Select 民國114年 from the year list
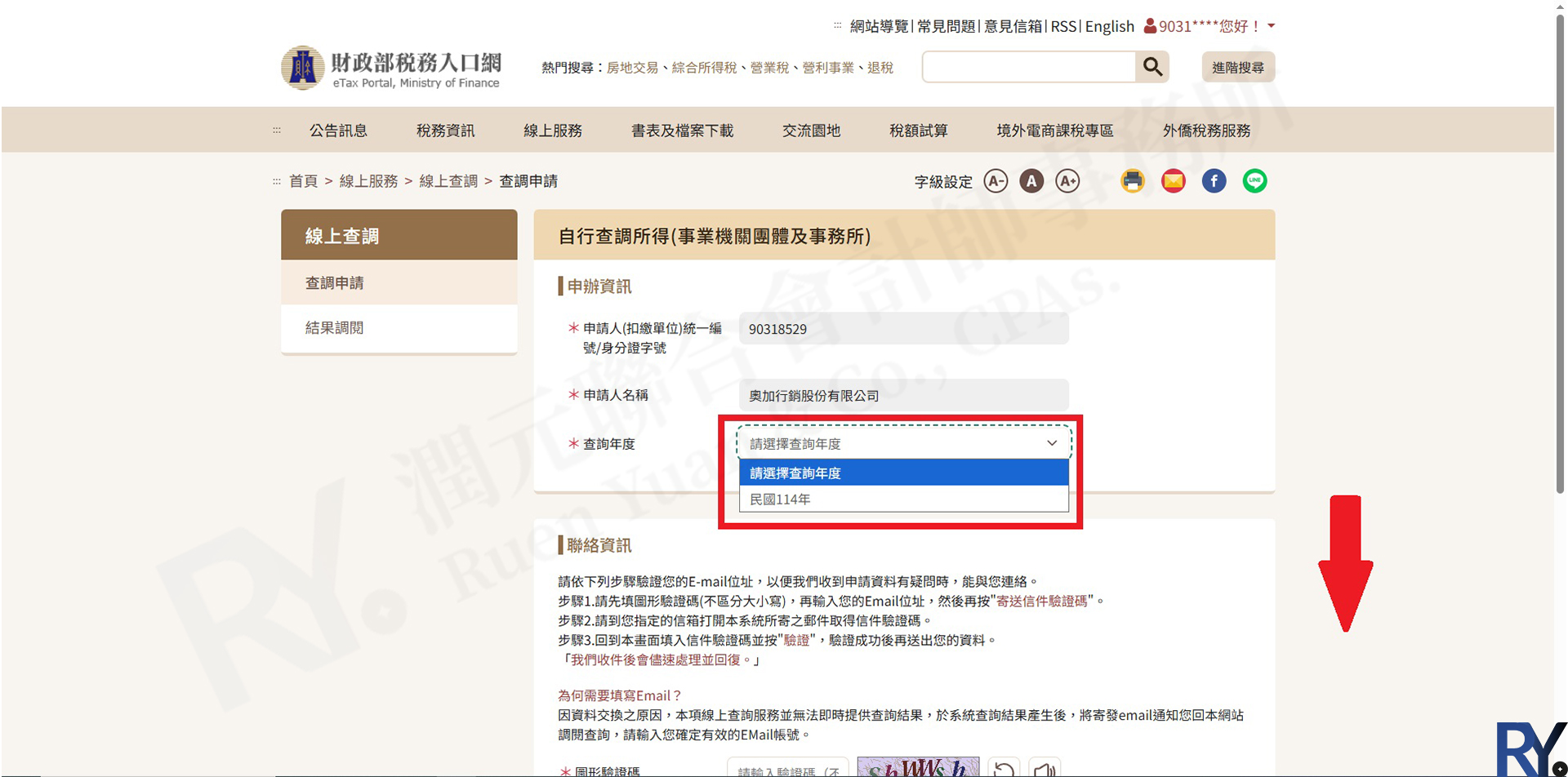This screenshot has width=1568, height=777. tap(903, 499)
